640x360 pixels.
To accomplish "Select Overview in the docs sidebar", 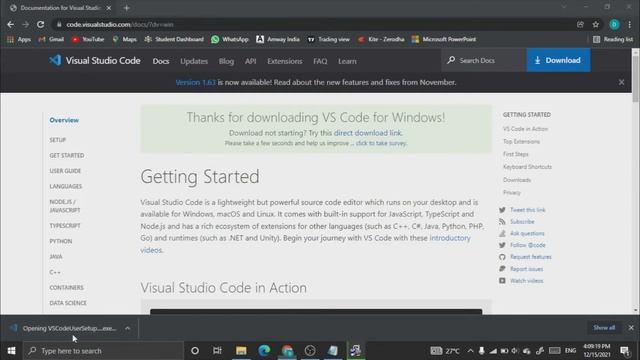I will (x=64, y=120).
